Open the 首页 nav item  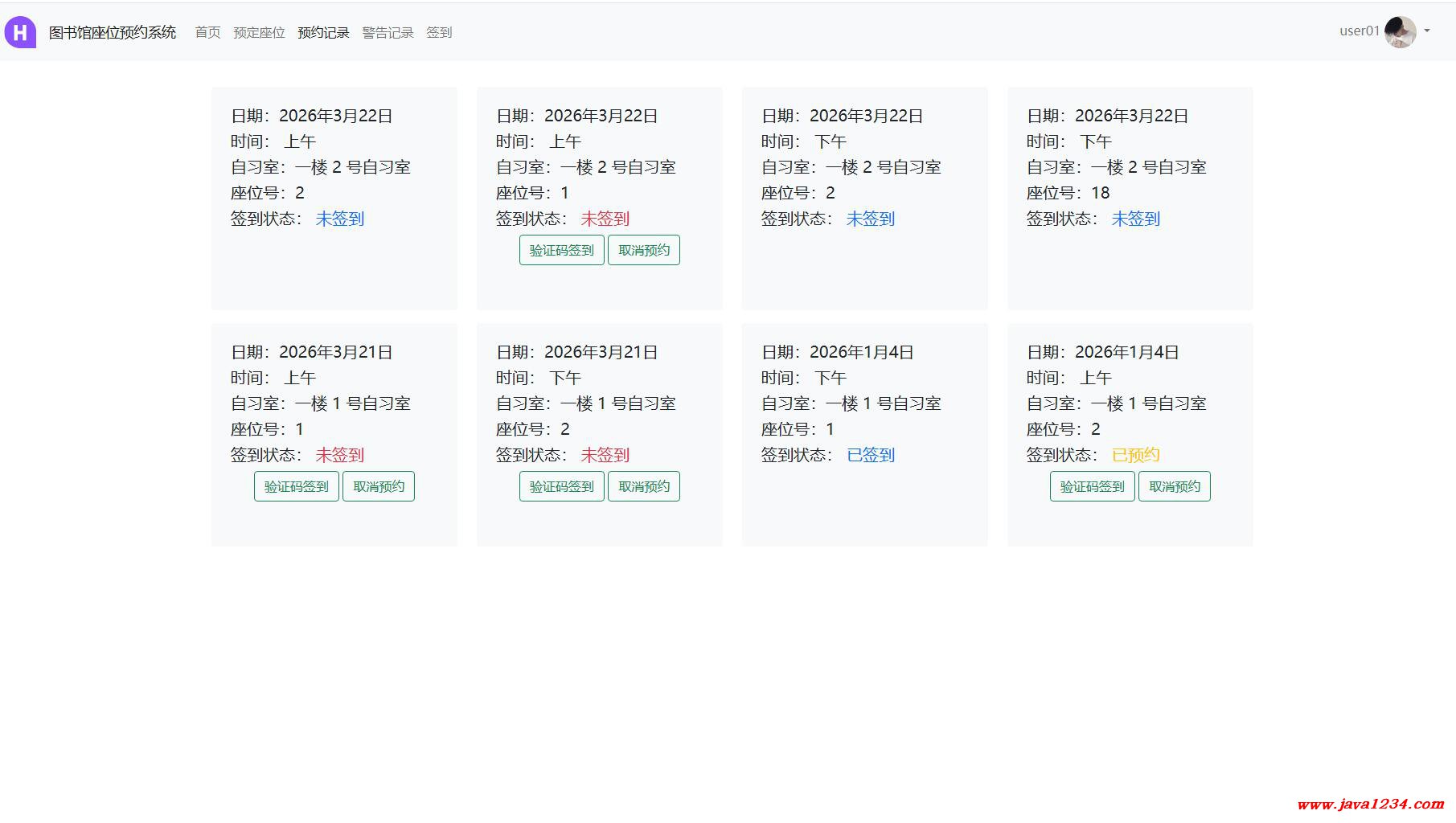click(207, 32)
